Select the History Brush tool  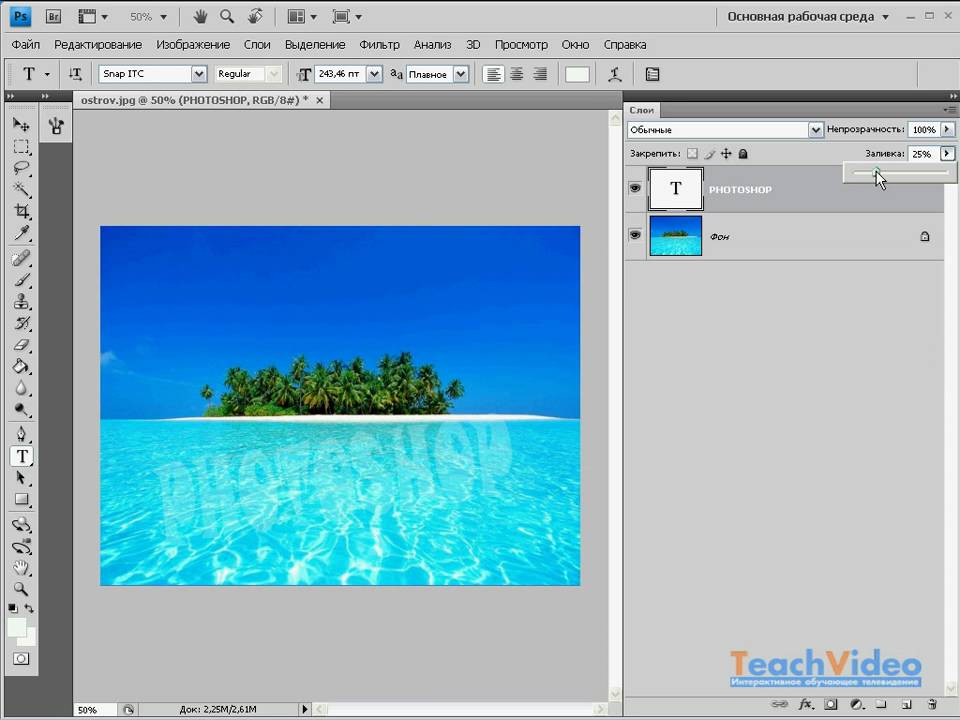(x=21, y=323)
